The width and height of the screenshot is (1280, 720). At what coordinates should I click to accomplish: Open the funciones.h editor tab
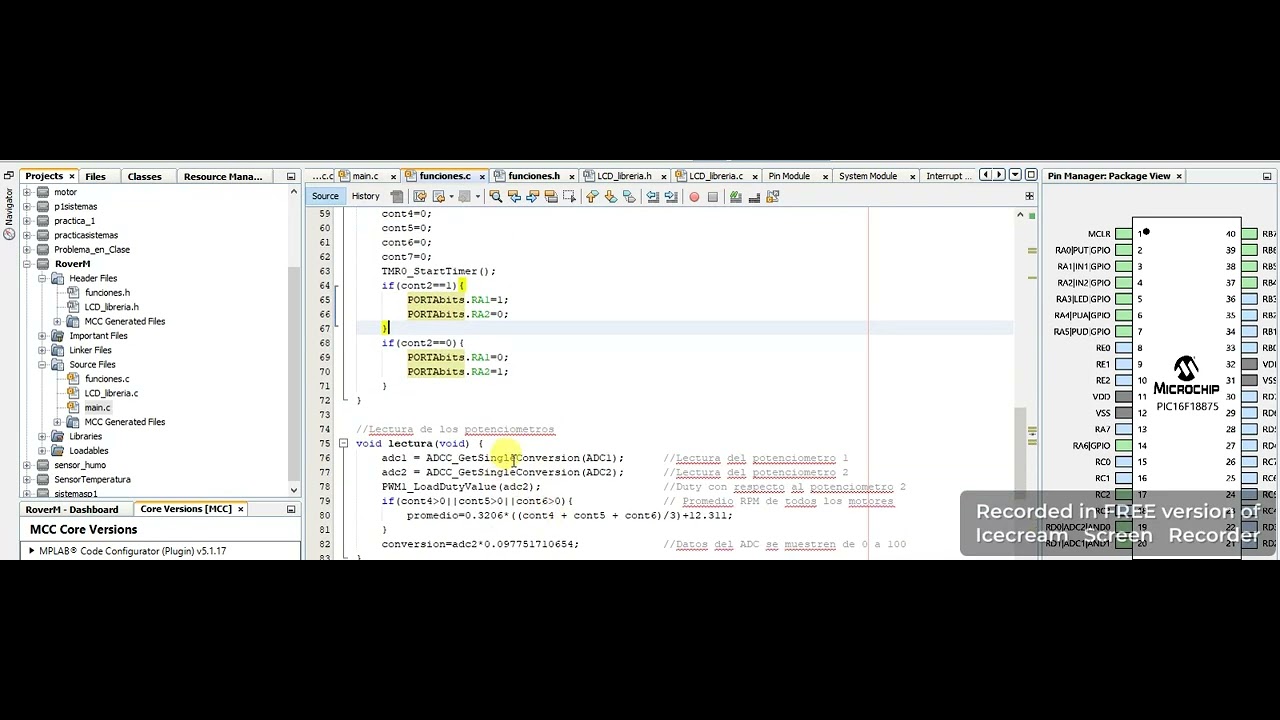[534, 176]
